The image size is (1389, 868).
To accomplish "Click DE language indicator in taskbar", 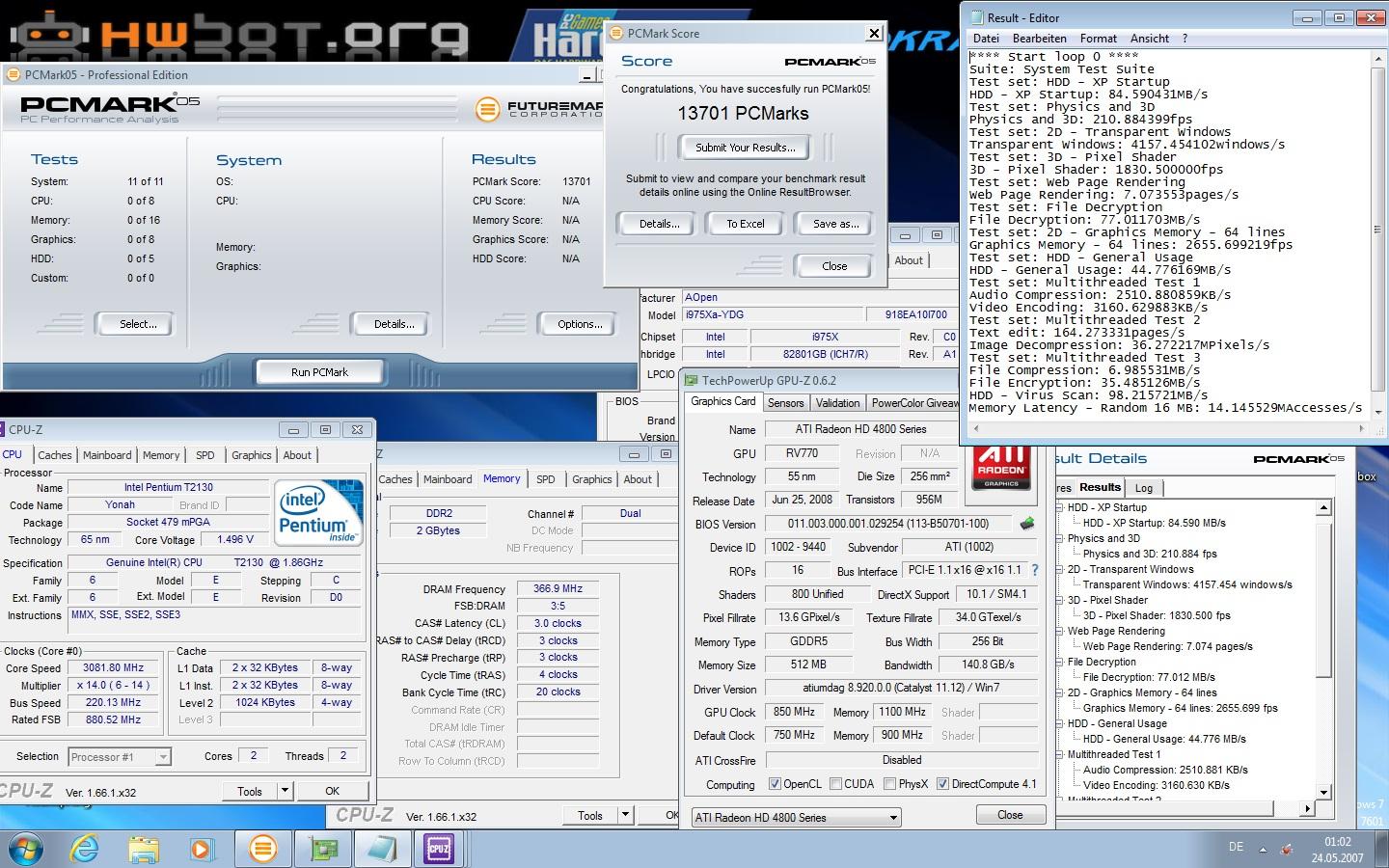I will (x=1236, y=847).
